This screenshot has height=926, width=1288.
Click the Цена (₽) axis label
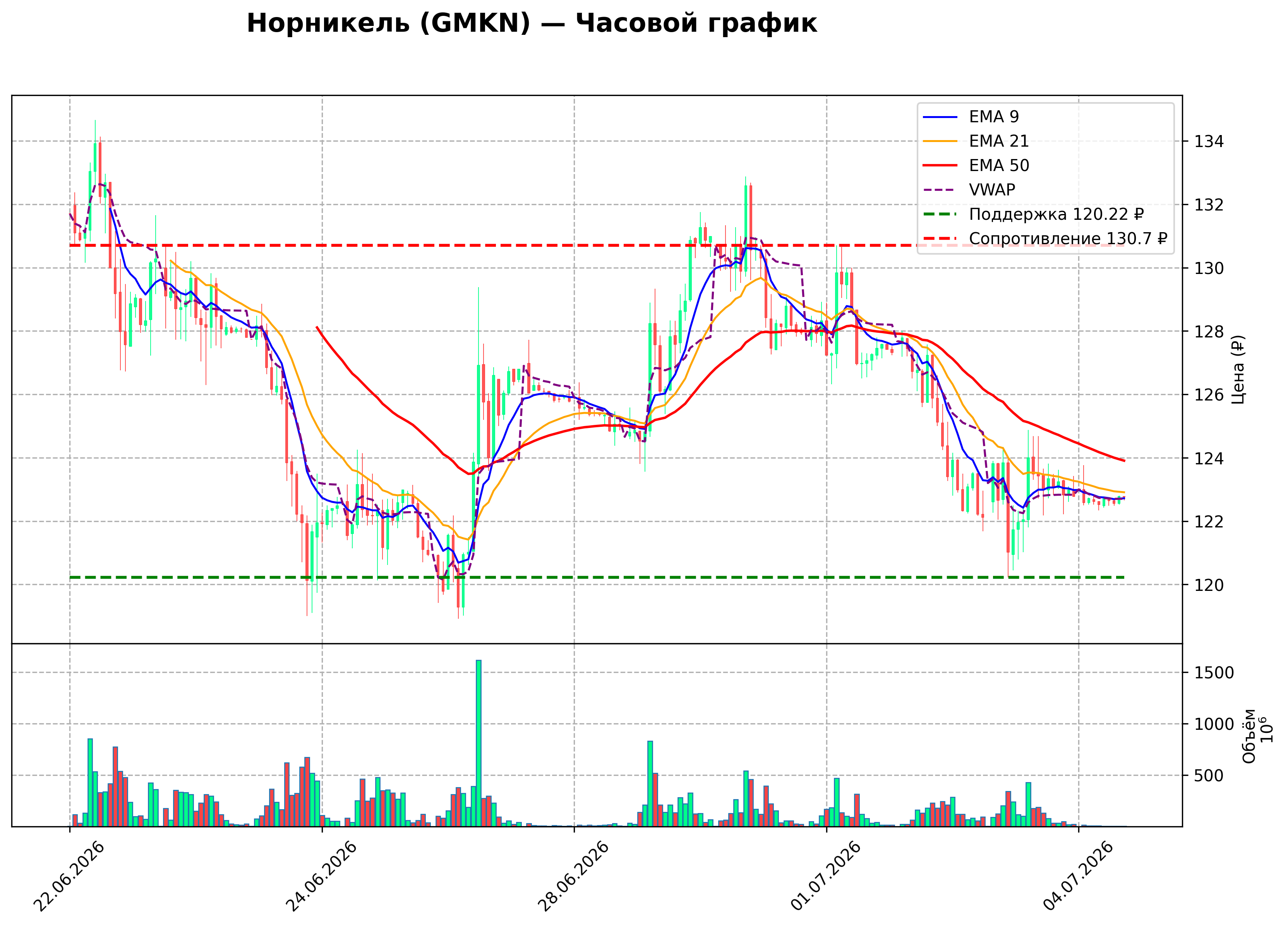point(1238,370)
